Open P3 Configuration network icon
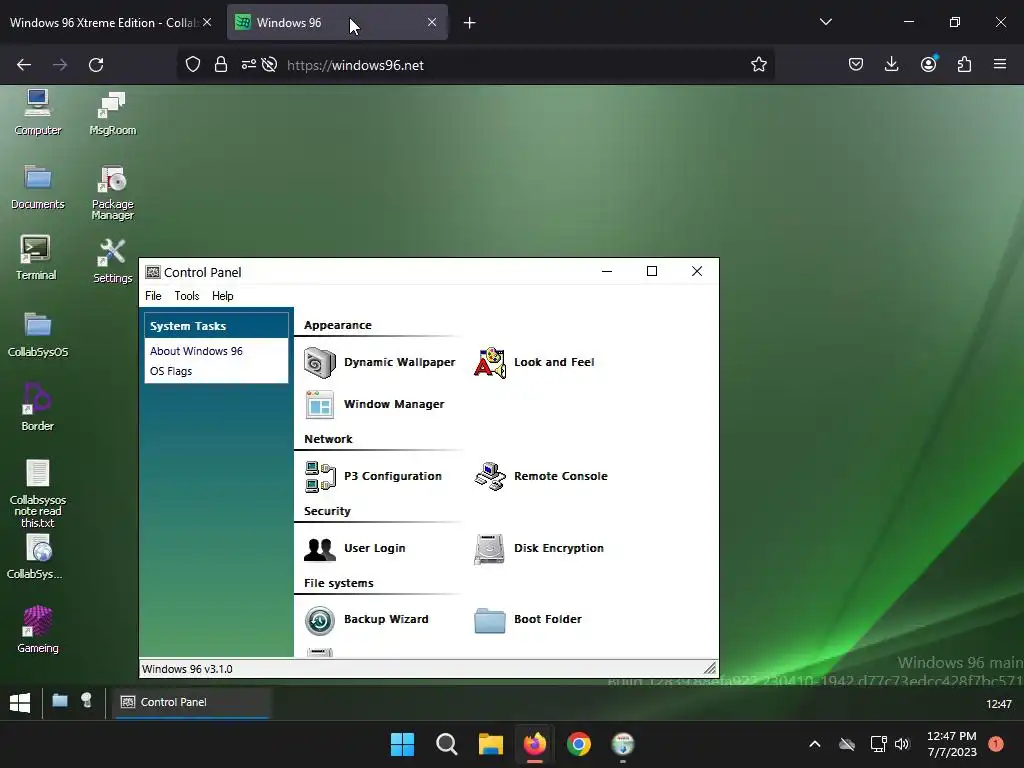This screenshot has height=768, width=1024. (320, 476)
